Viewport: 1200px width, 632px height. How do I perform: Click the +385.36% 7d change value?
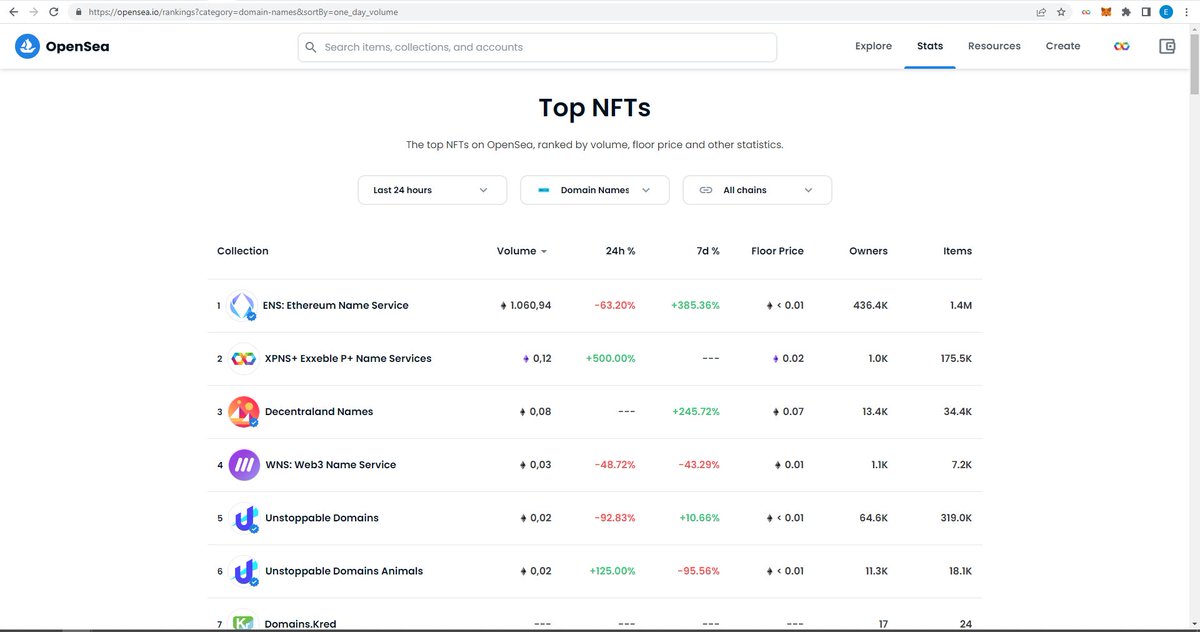[x=695, y=305]
